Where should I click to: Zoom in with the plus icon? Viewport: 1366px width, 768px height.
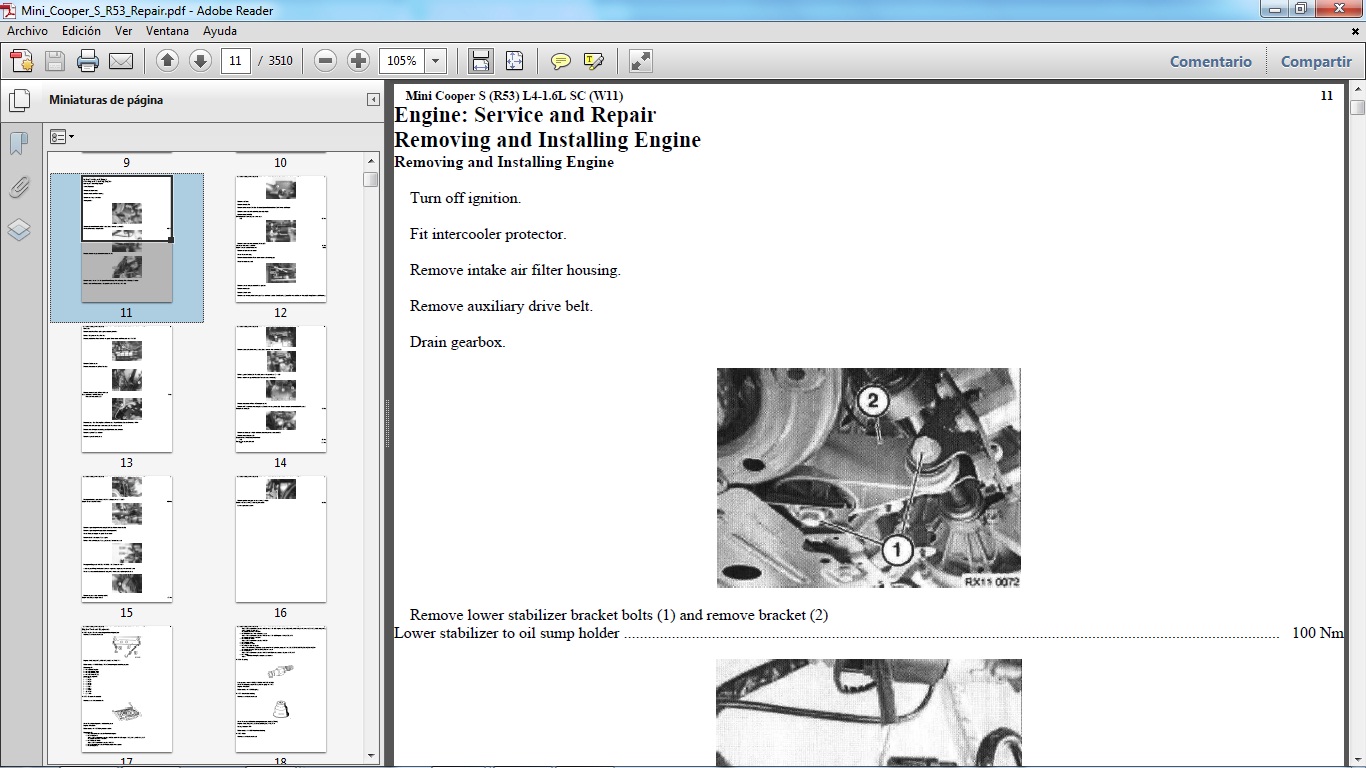coord(358,61)
